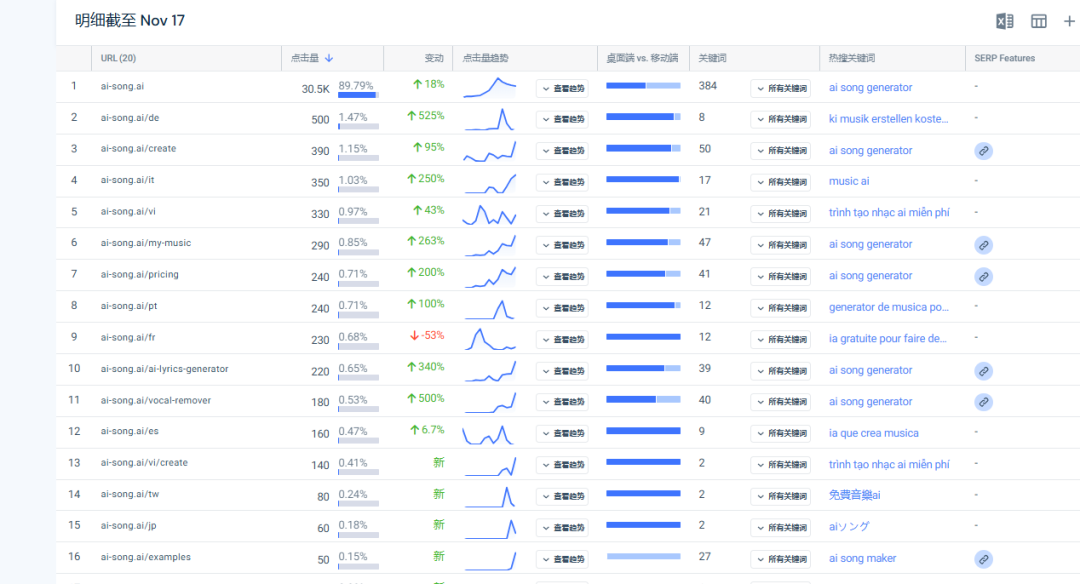Open keyword 'ai song maker'
This screenshot has height=584, width=1080.
point(862,559)
